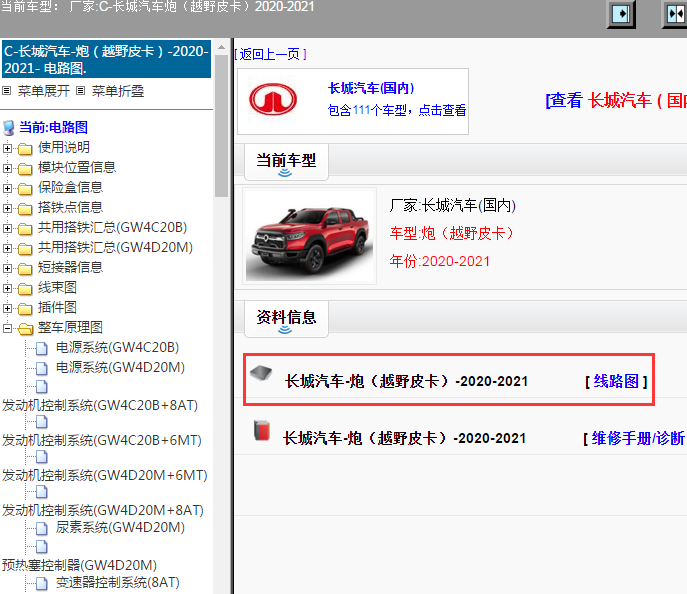The height and width of the screenshot is (594, 687).
Task: Click the left panel scroll-up arrow
Action: 222,47
